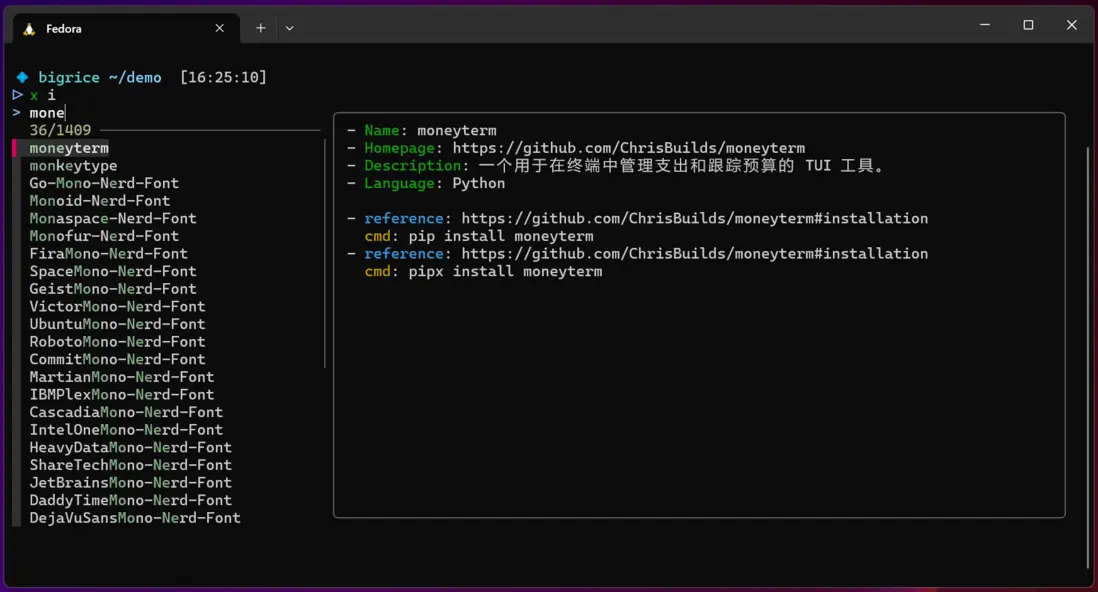
Task: Click the results list scrollbar
Action: point(325,253)
